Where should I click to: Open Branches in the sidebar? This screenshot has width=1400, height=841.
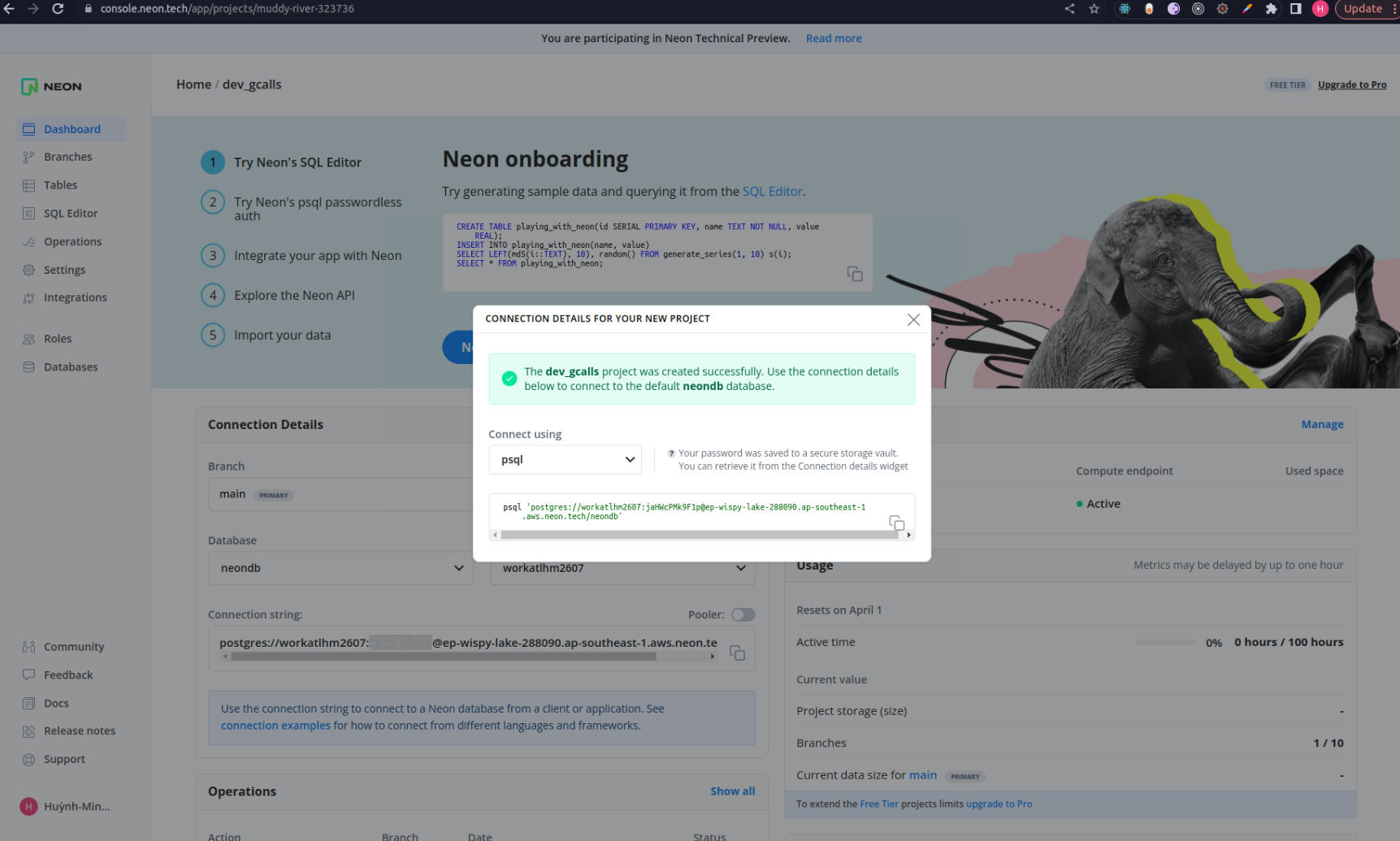67,157
